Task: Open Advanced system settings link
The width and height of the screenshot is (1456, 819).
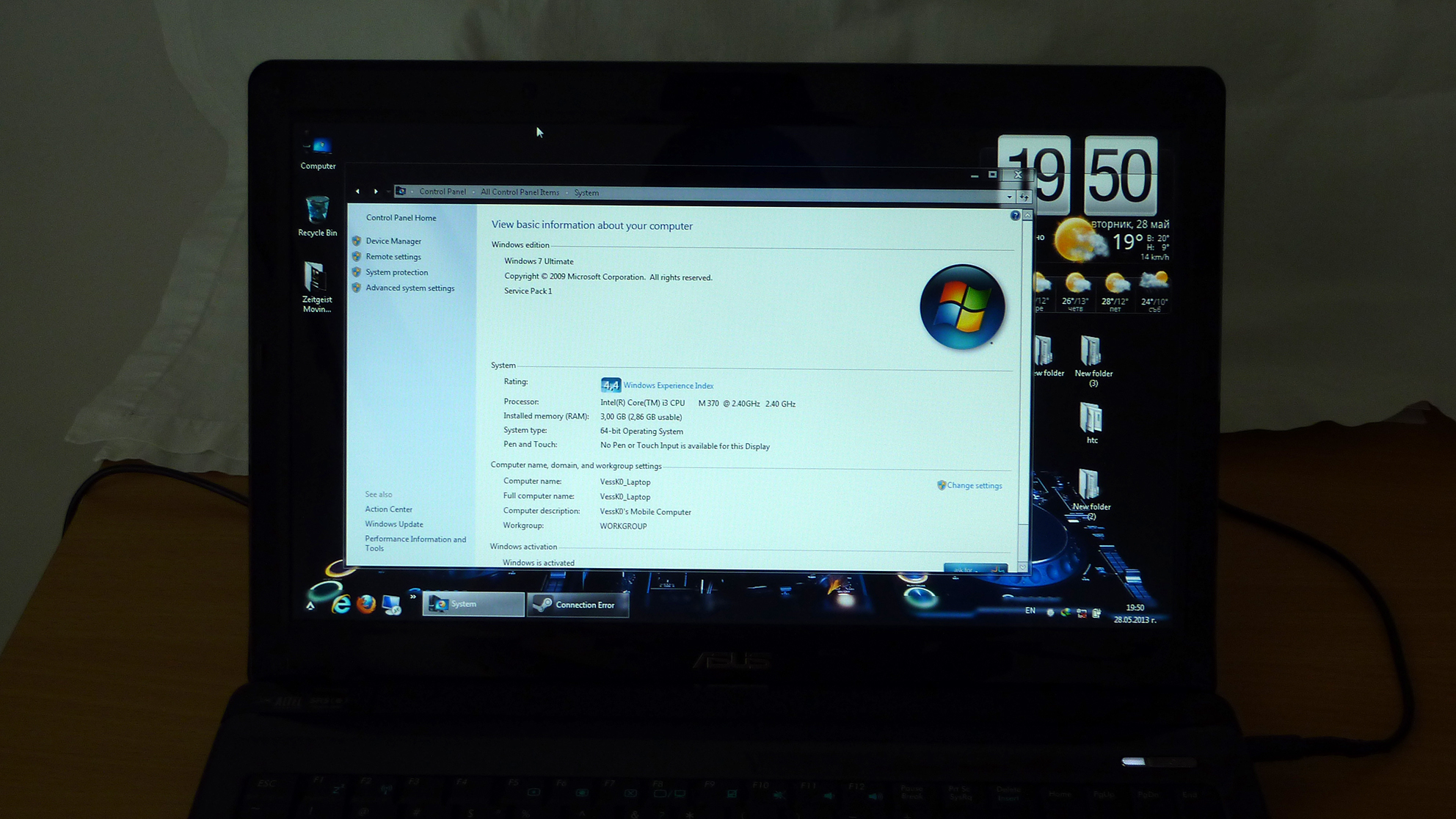Action: (x=409, y=288)
